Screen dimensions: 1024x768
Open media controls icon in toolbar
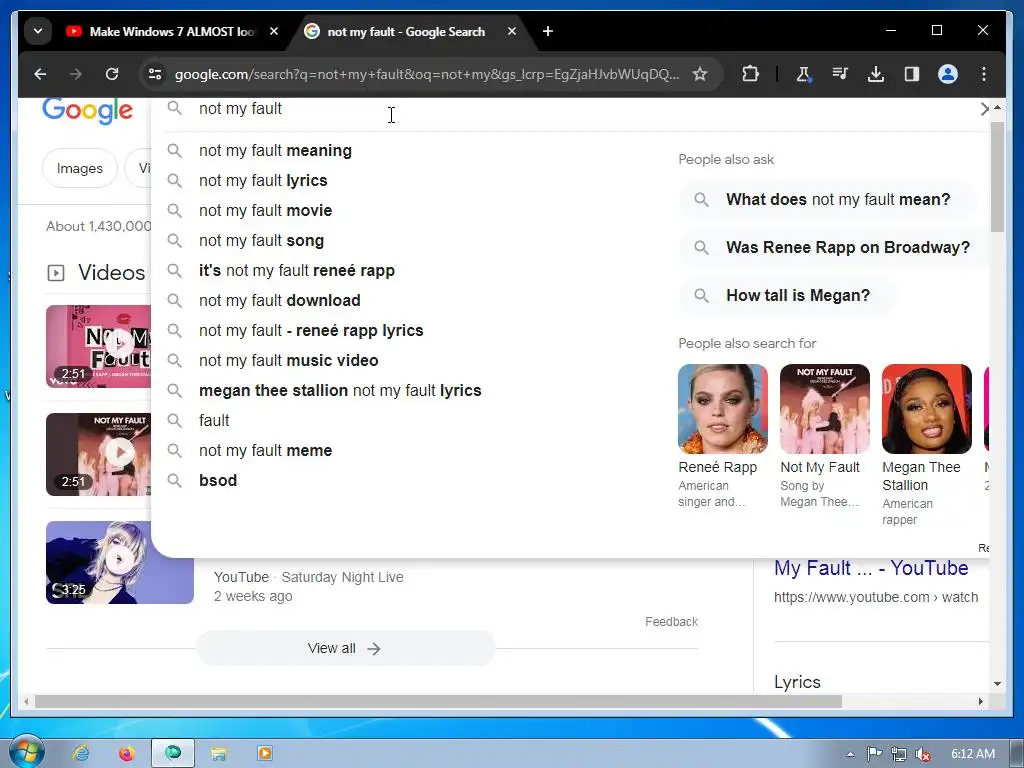click(840, 74)
